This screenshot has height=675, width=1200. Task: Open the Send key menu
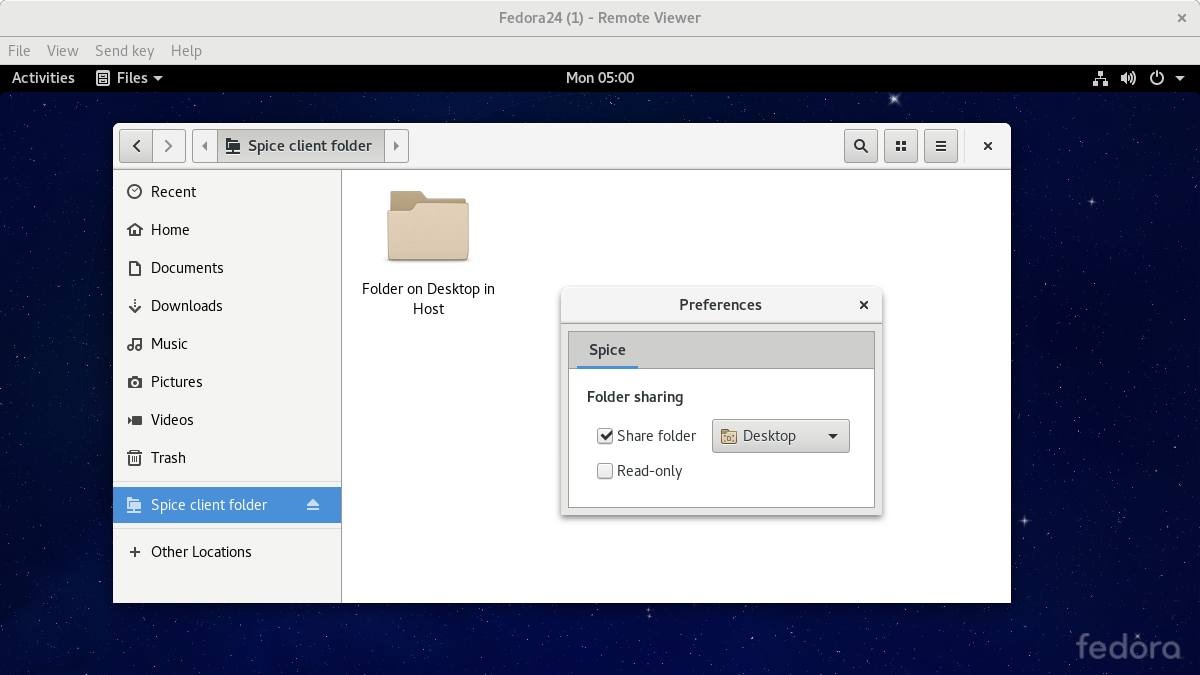point(124,51)
